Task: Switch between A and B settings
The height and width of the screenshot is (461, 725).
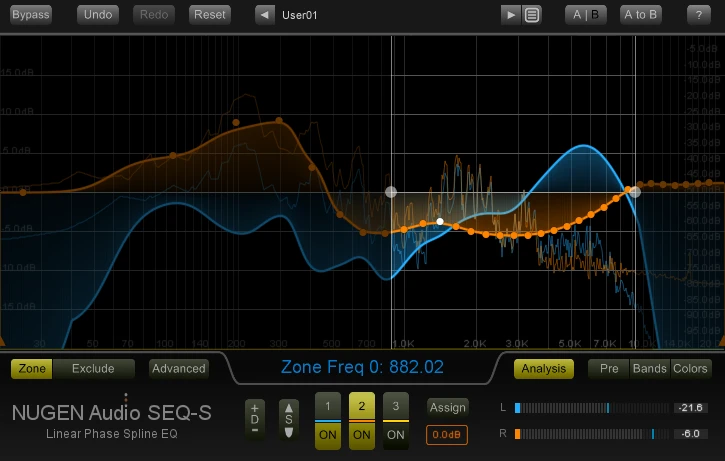Action: (585, 15)
